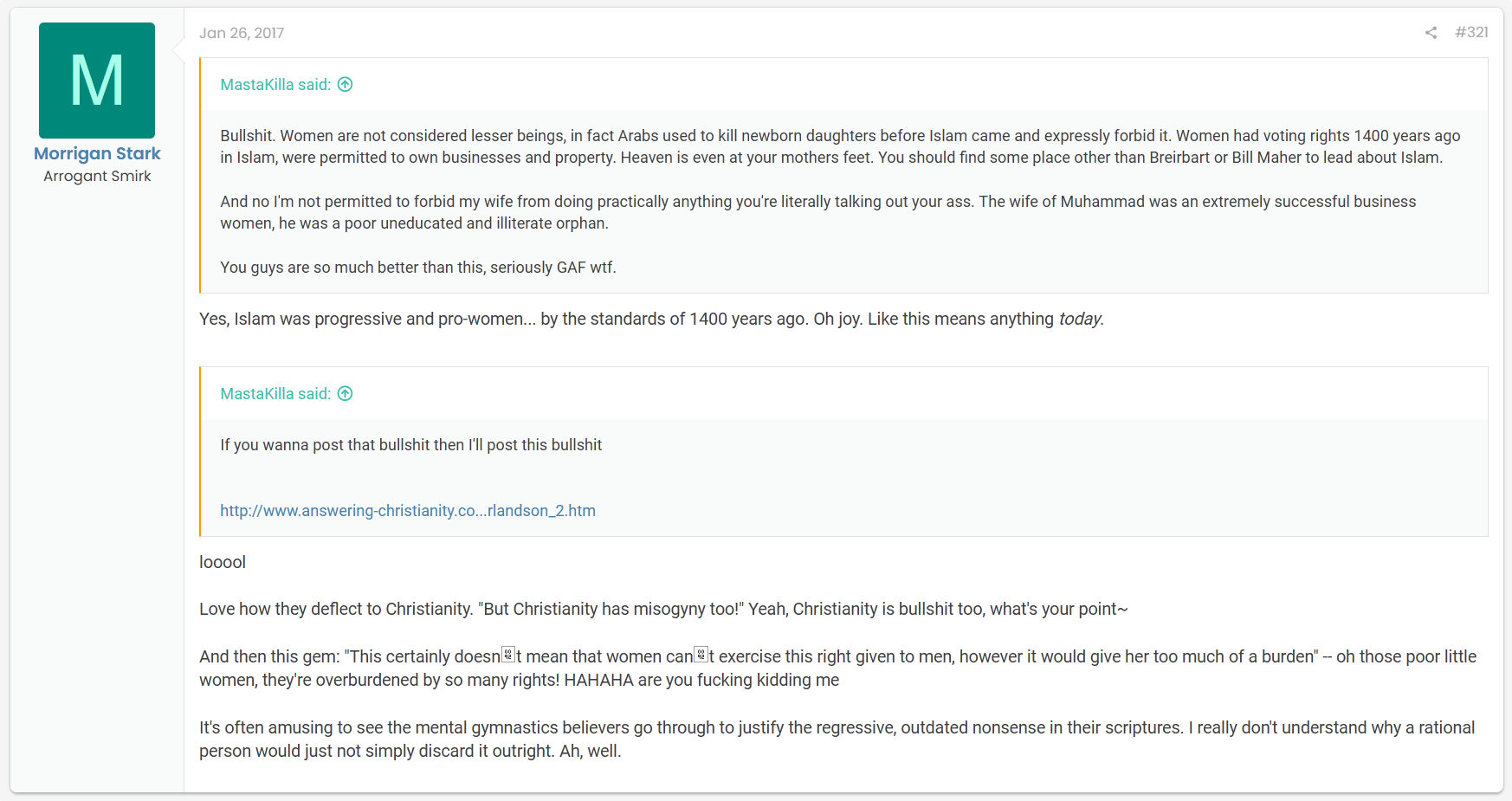Click the paragraph "Love how they deflect"
The height and width of the screenshot is (801, 1512).
(x=663, y=609)
